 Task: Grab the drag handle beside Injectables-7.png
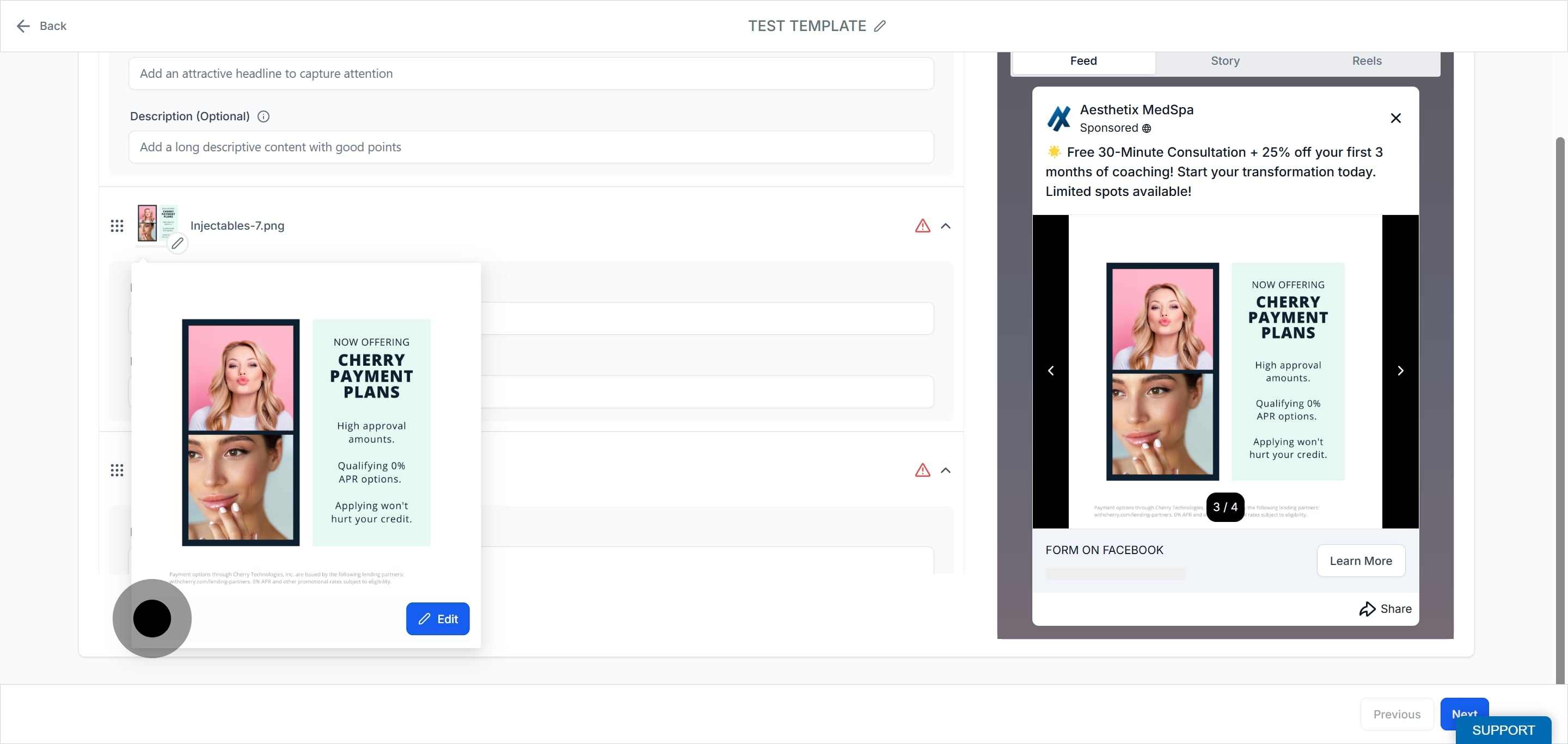(x=117, y=226)
